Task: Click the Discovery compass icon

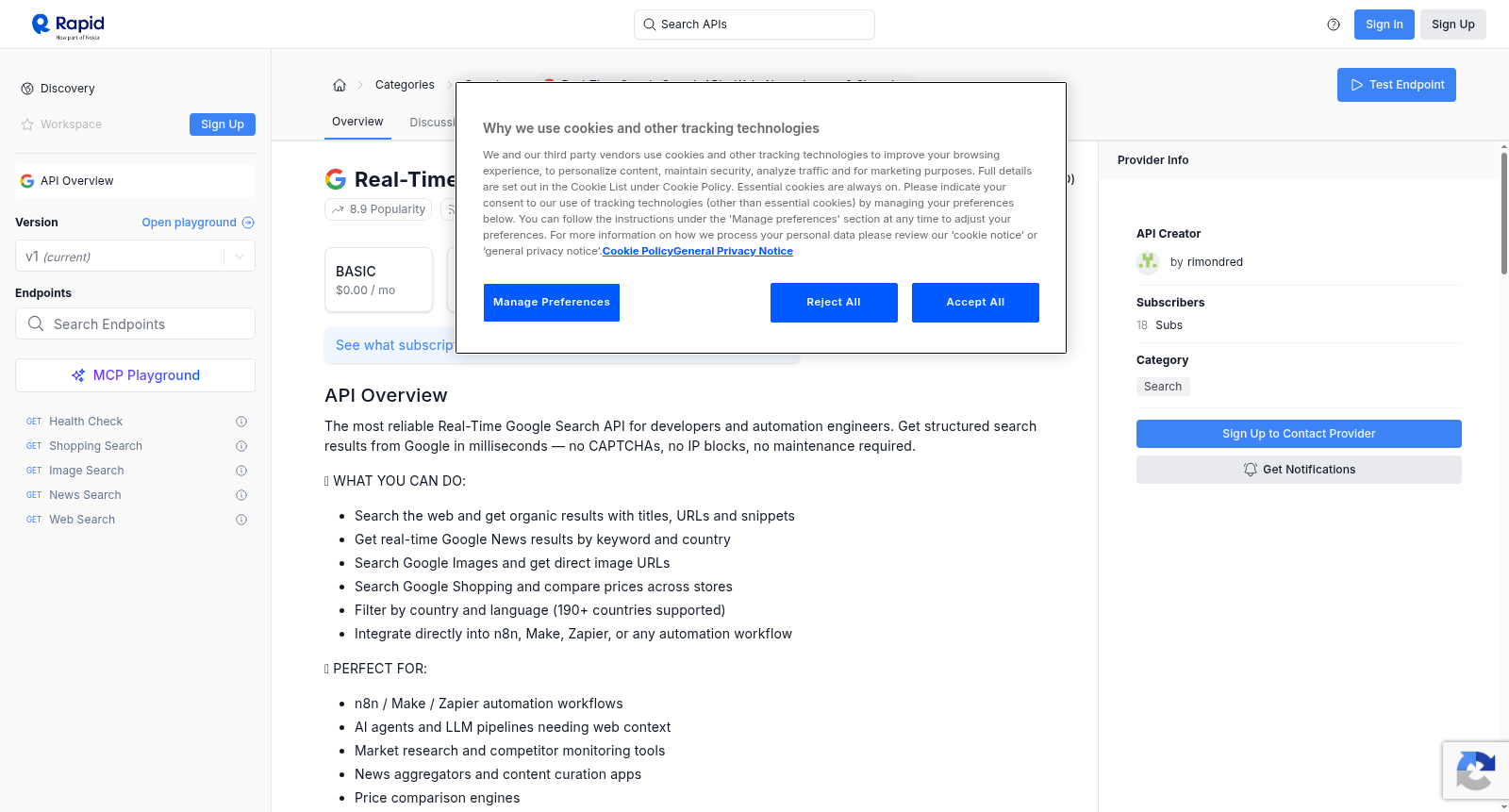Action: 27,89
